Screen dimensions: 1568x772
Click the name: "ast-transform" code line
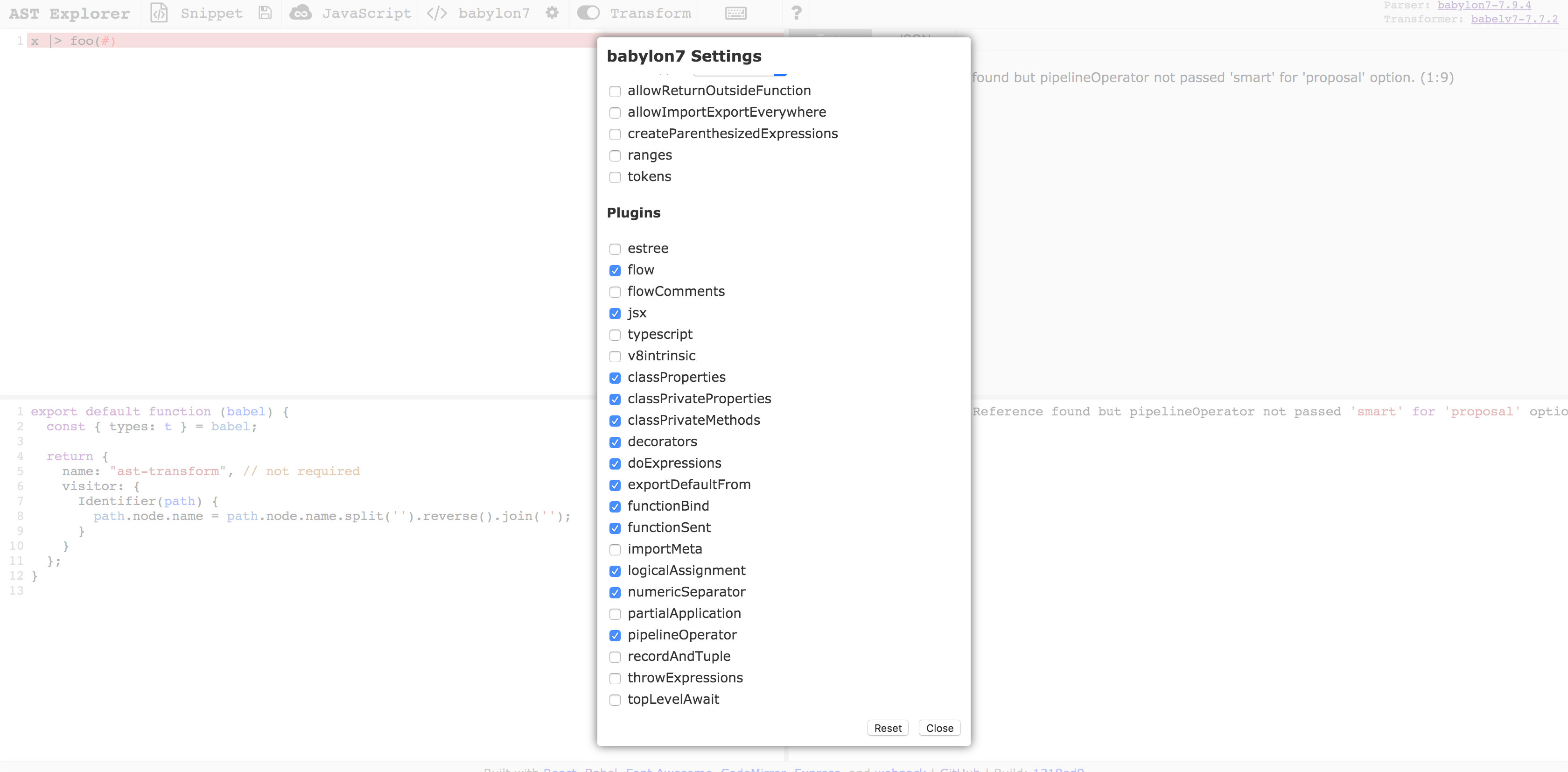pyautogui.click(x=210, y=471)
